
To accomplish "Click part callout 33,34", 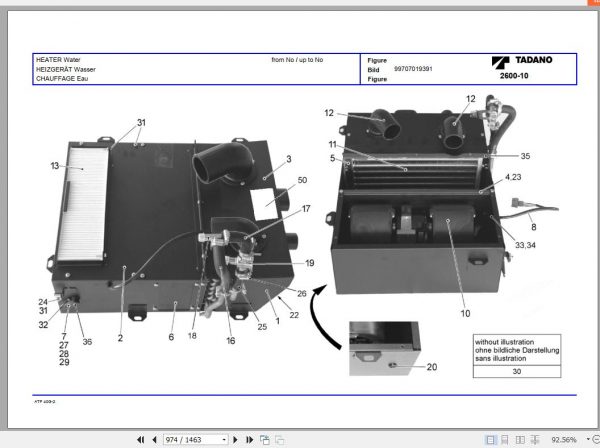I will click(525, 245).
